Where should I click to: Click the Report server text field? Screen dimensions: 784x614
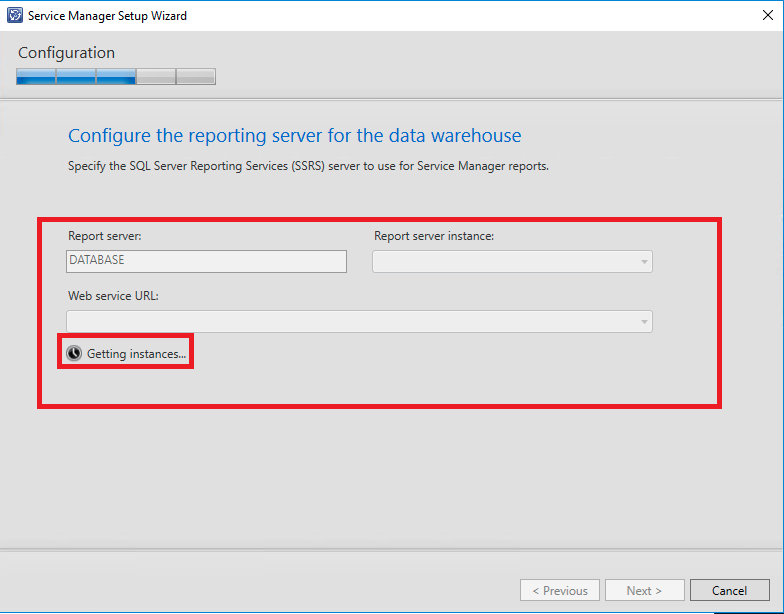(x=206, y=261)
